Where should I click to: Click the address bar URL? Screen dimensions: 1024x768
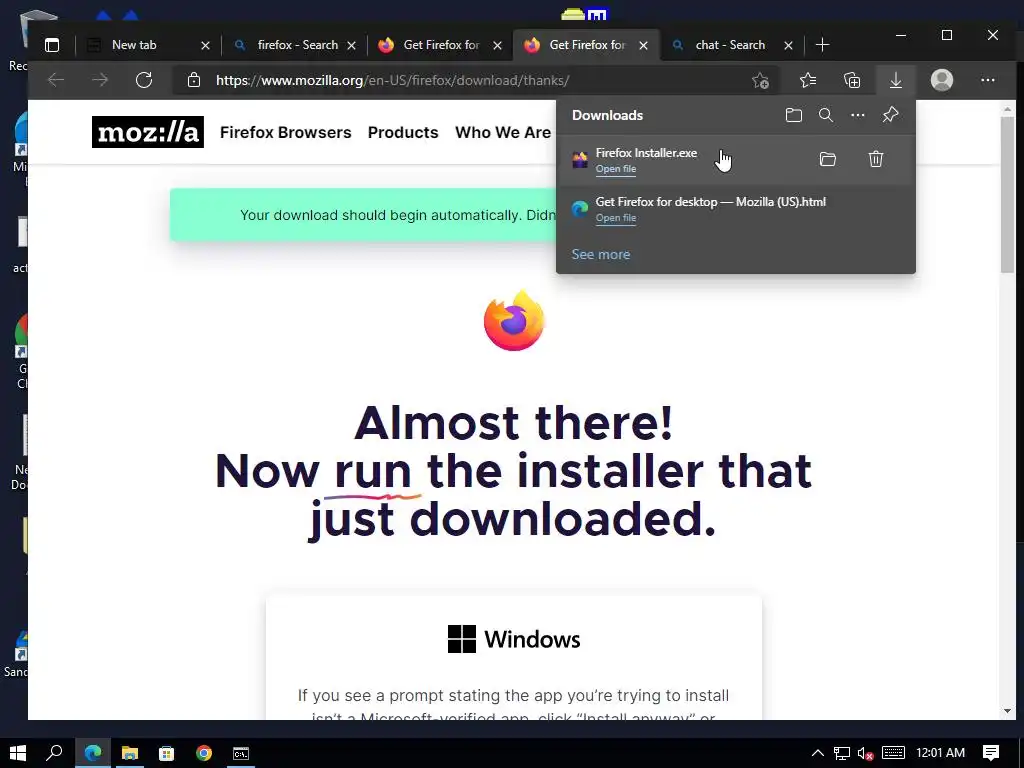[x=392, y=80]
